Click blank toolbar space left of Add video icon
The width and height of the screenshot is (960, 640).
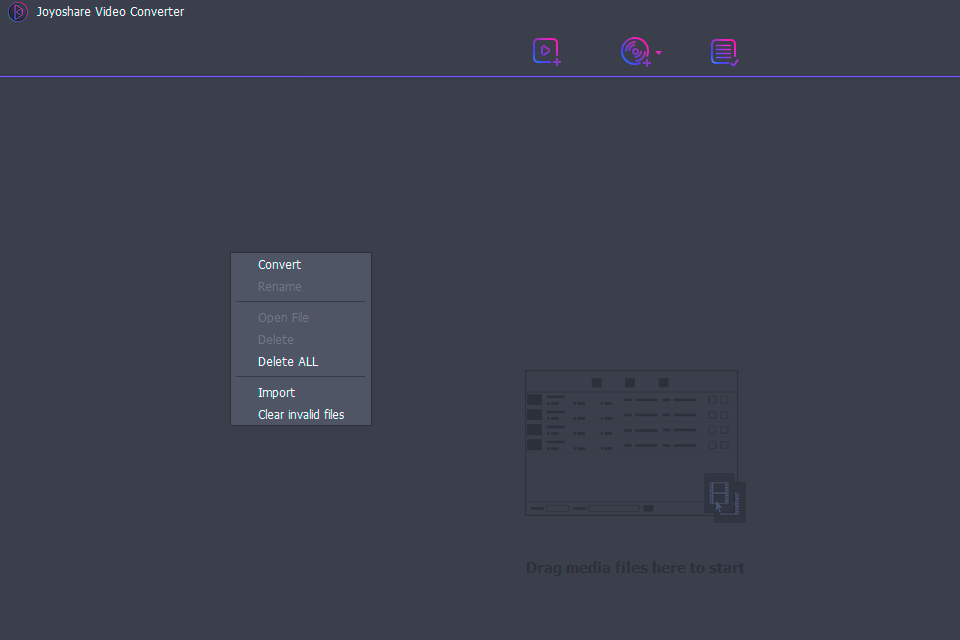click(x=300, y=50)
